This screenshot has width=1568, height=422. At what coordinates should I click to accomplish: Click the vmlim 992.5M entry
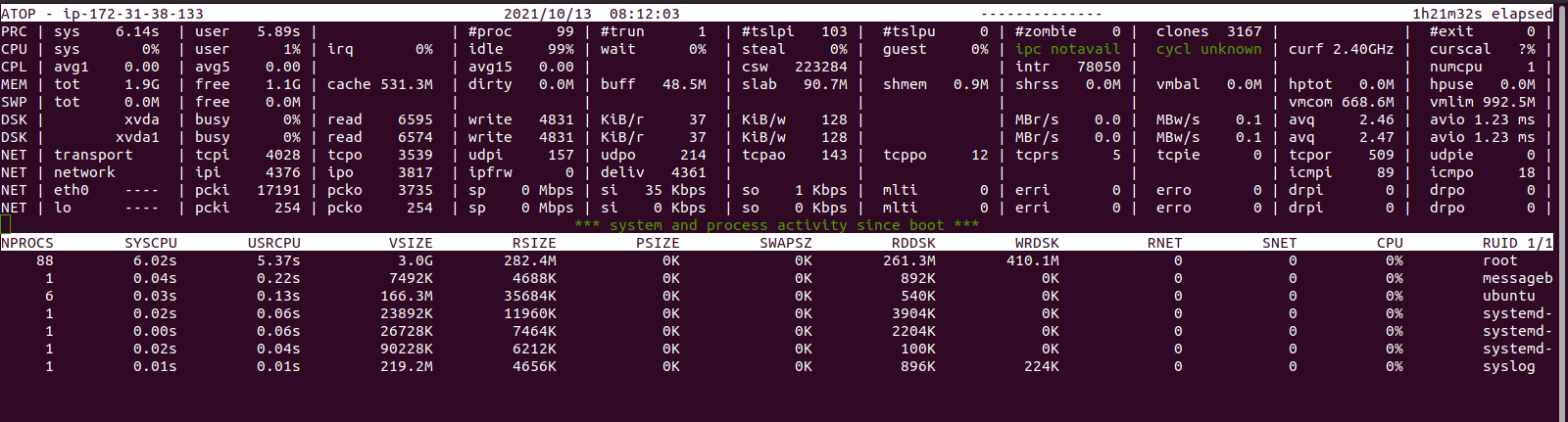[x=1483, y=102]
